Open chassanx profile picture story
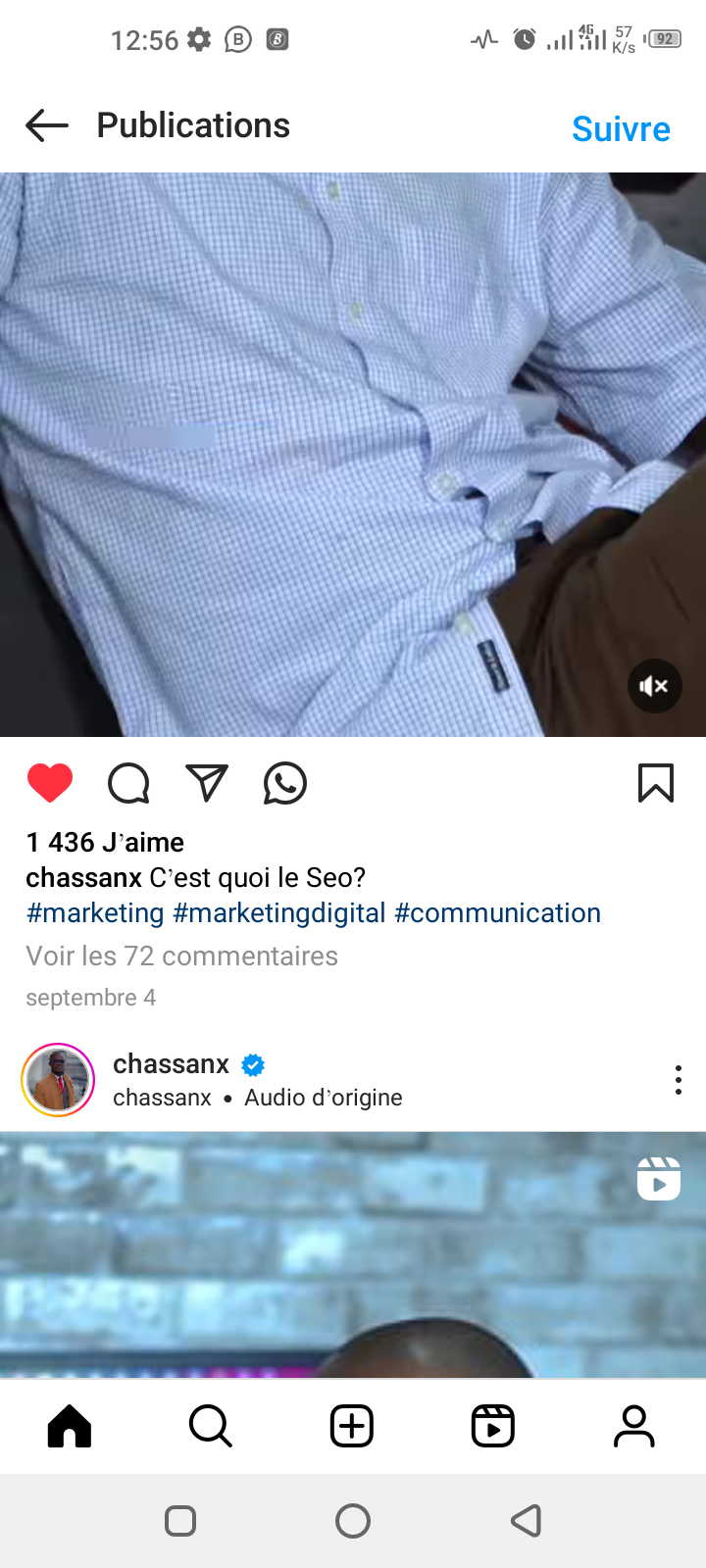The image size is (706, 1568). point(58,1080)
